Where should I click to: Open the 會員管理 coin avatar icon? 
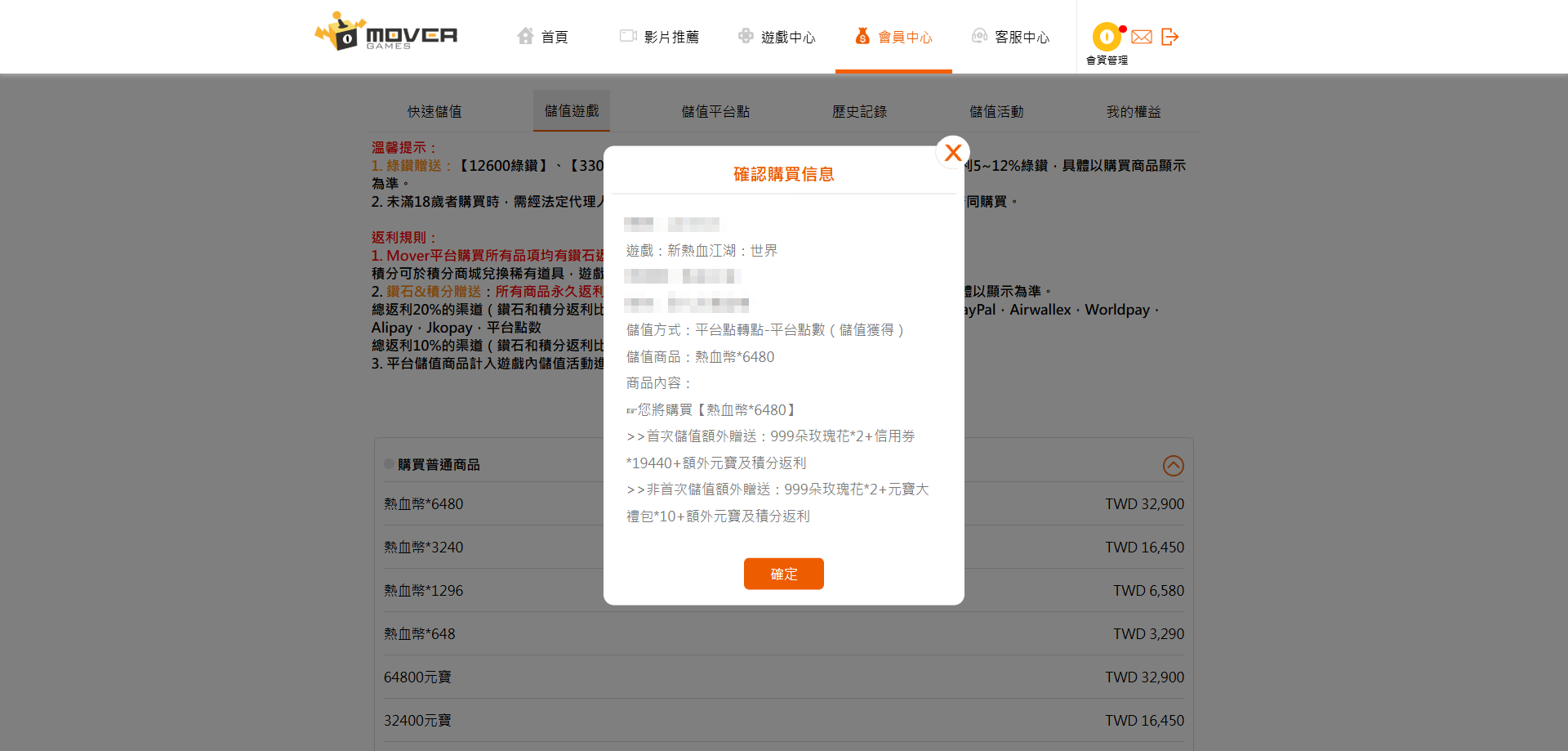click(1107, 37)
